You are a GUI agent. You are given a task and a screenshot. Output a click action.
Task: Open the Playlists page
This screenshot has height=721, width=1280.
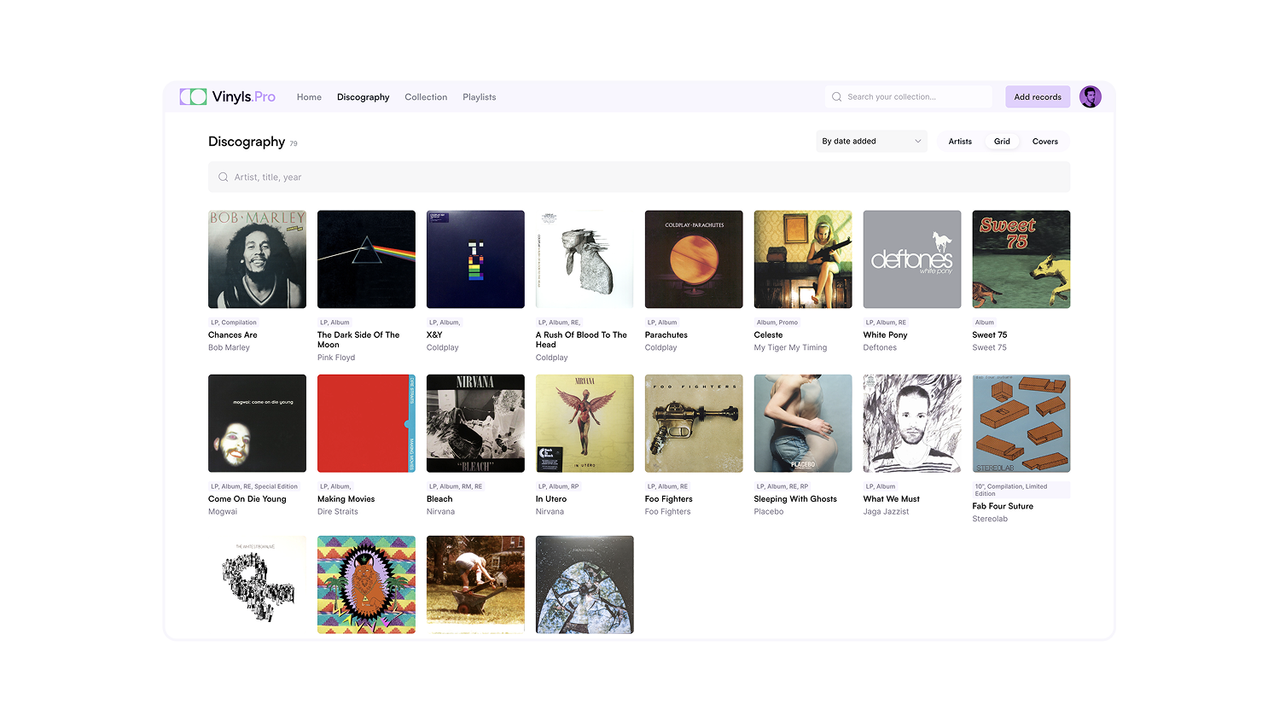tap(479, 97)
